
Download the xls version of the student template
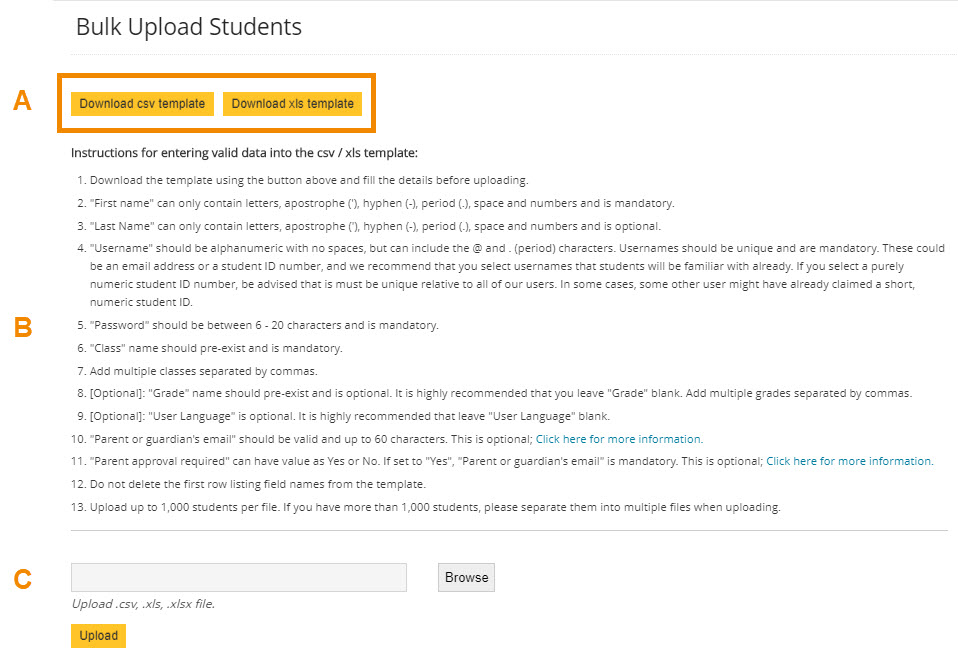292,103
